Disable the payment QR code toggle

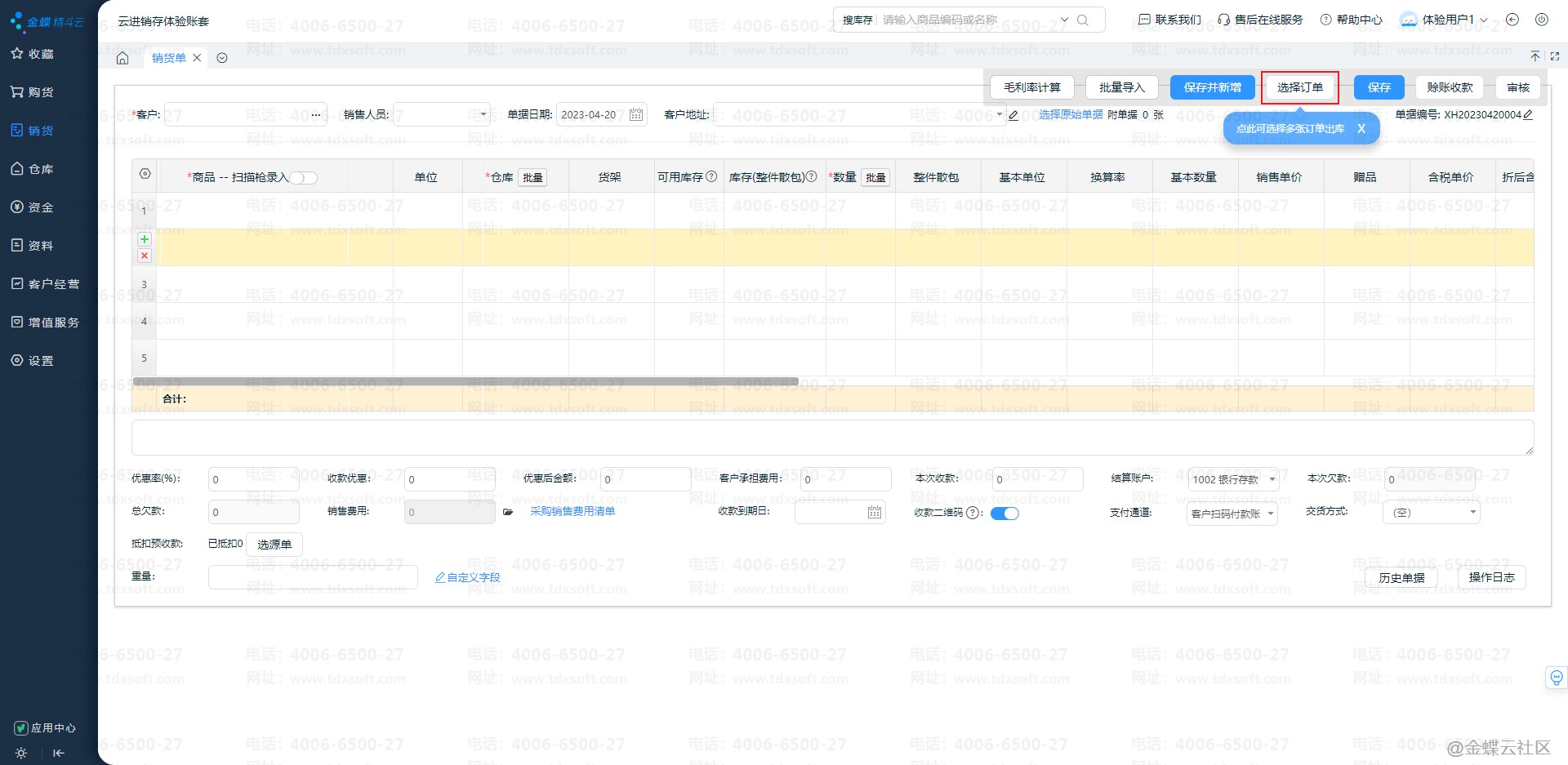point(1004,514)
